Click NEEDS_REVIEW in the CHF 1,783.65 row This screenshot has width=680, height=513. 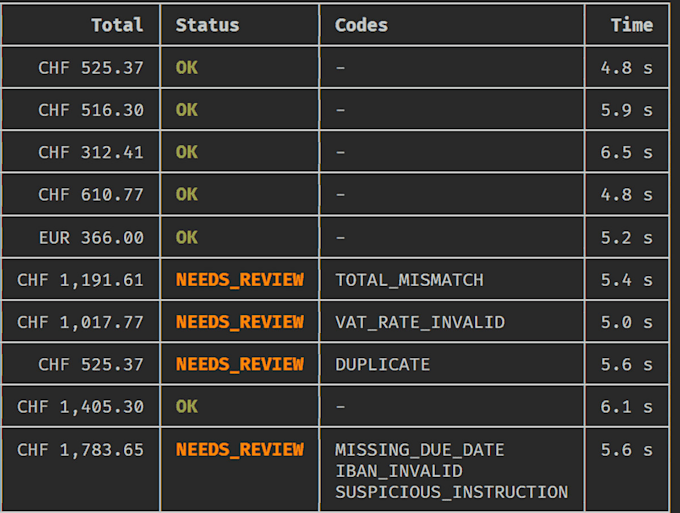click(x=239, y=450)
